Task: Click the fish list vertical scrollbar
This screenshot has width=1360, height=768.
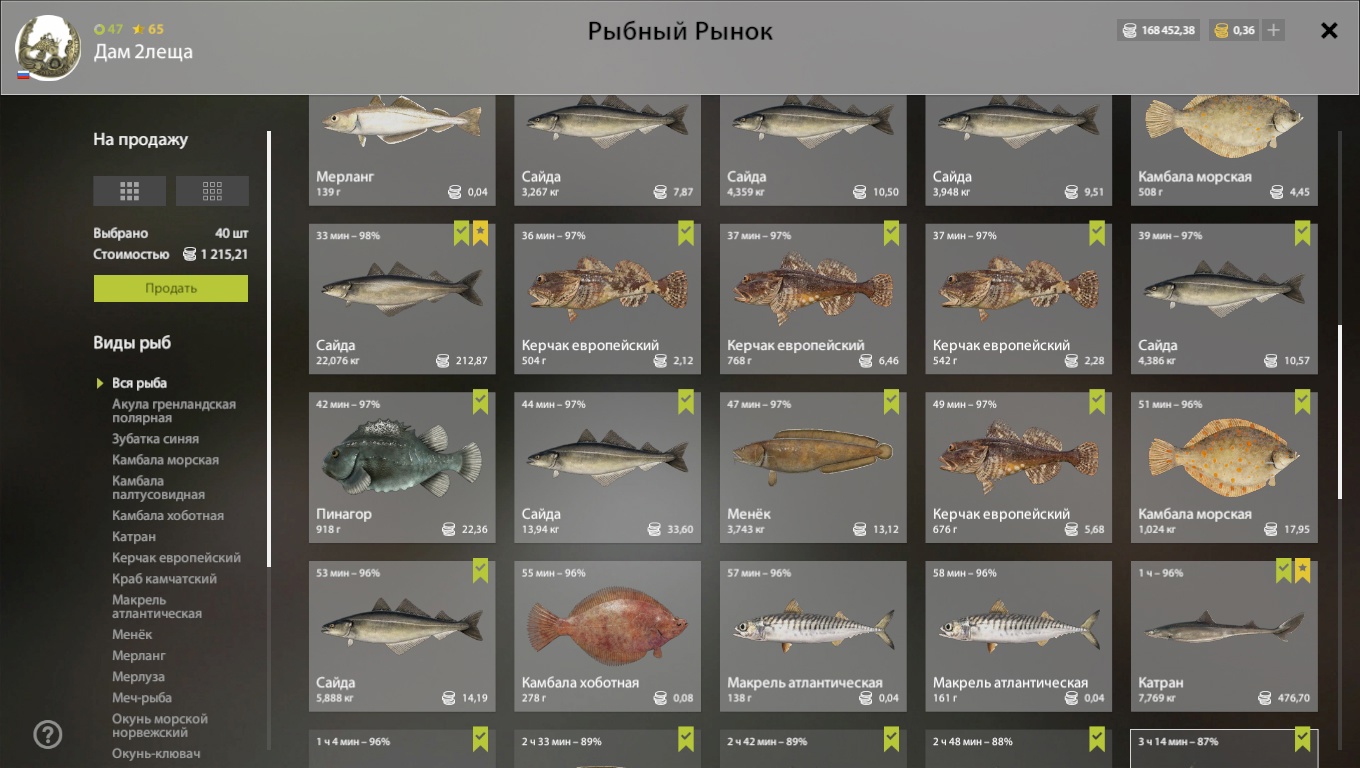Action: coord(1340,412)
